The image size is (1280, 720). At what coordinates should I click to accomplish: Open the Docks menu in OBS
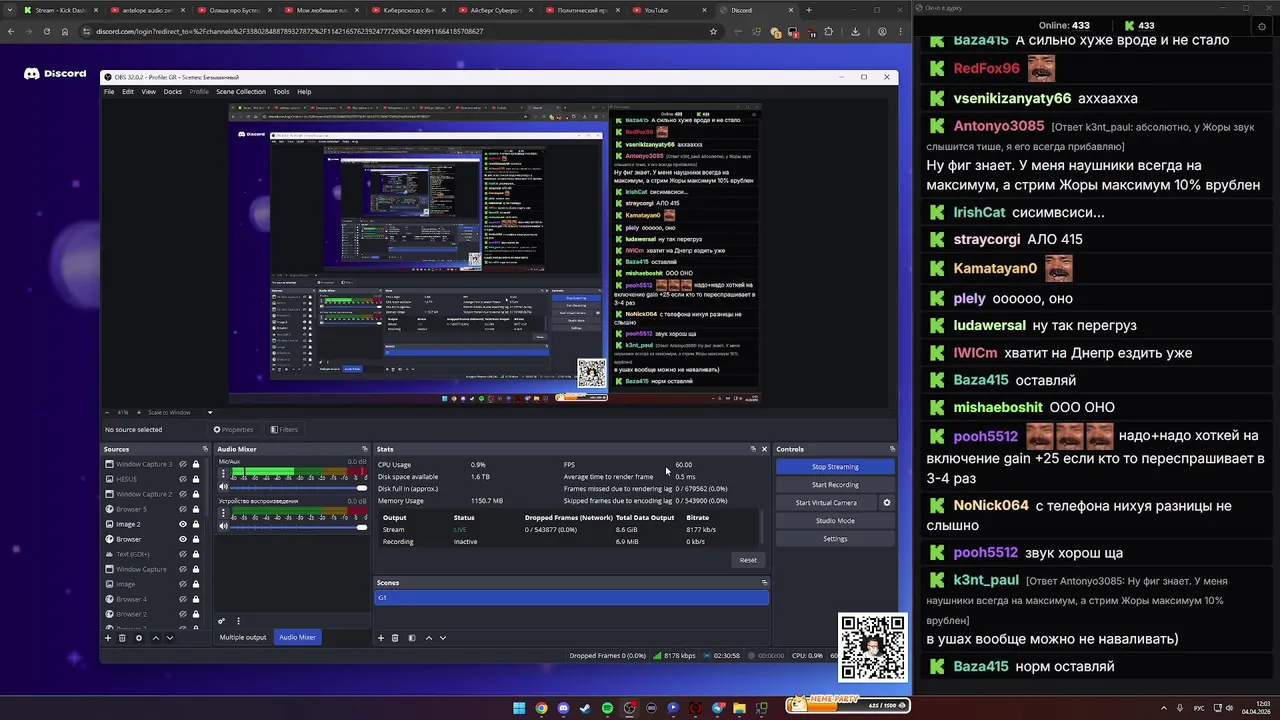pyautogui.click(x=173, y=92)
